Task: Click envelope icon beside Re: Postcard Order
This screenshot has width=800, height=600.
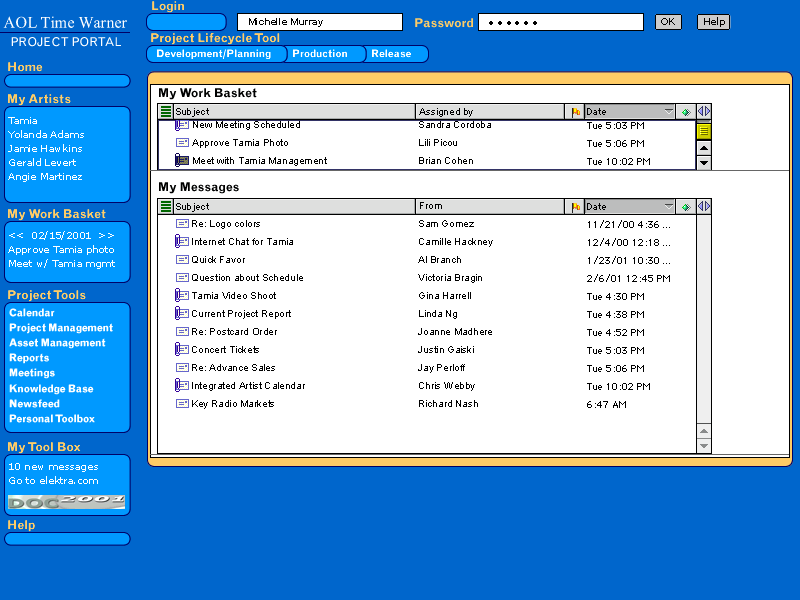Action: (182, 332)
